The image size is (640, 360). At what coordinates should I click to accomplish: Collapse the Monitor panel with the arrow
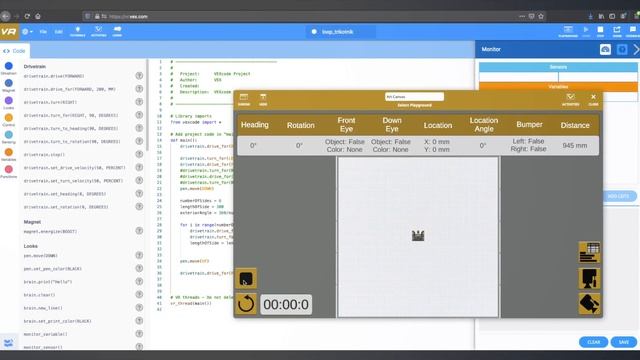(x=636, y=49)
